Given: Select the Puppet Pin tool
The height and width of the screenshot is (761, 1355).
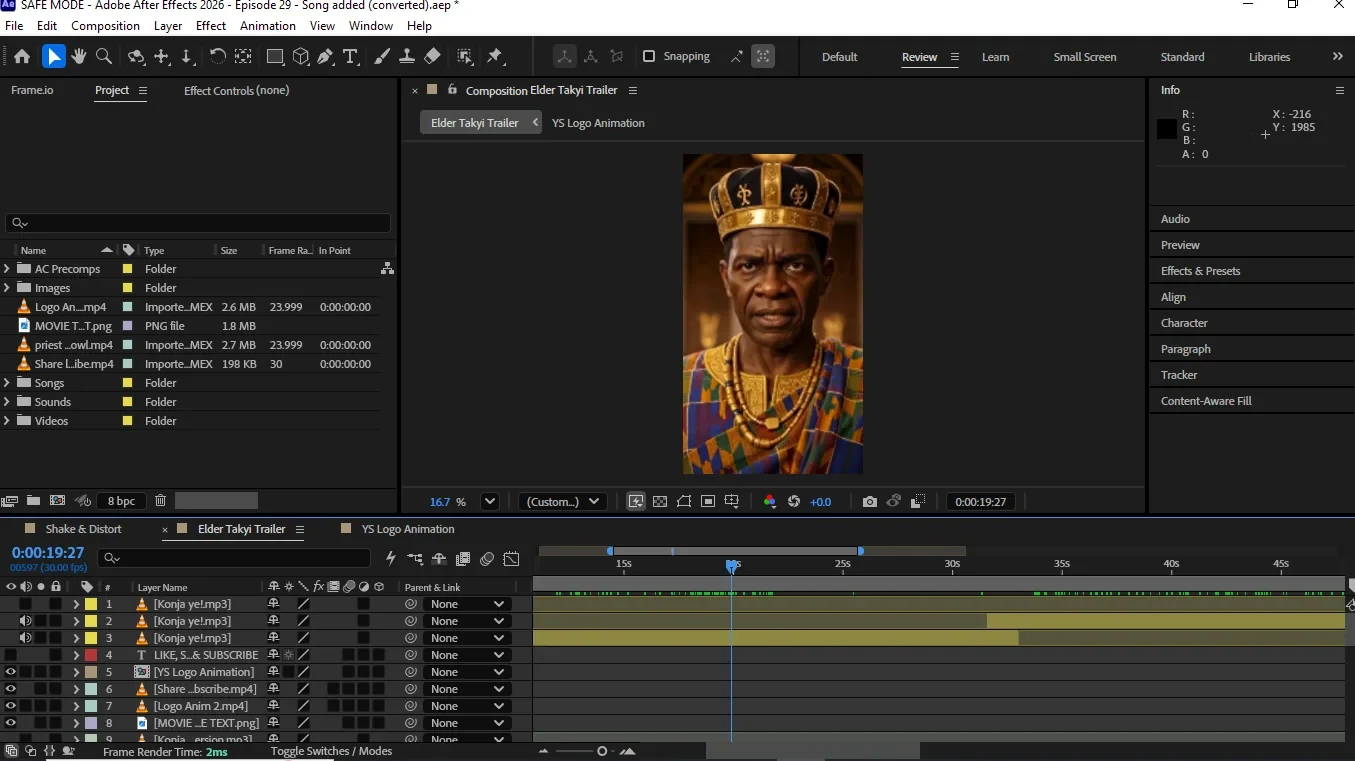Looking at the screenshot, I should click(x=495, y=56).
